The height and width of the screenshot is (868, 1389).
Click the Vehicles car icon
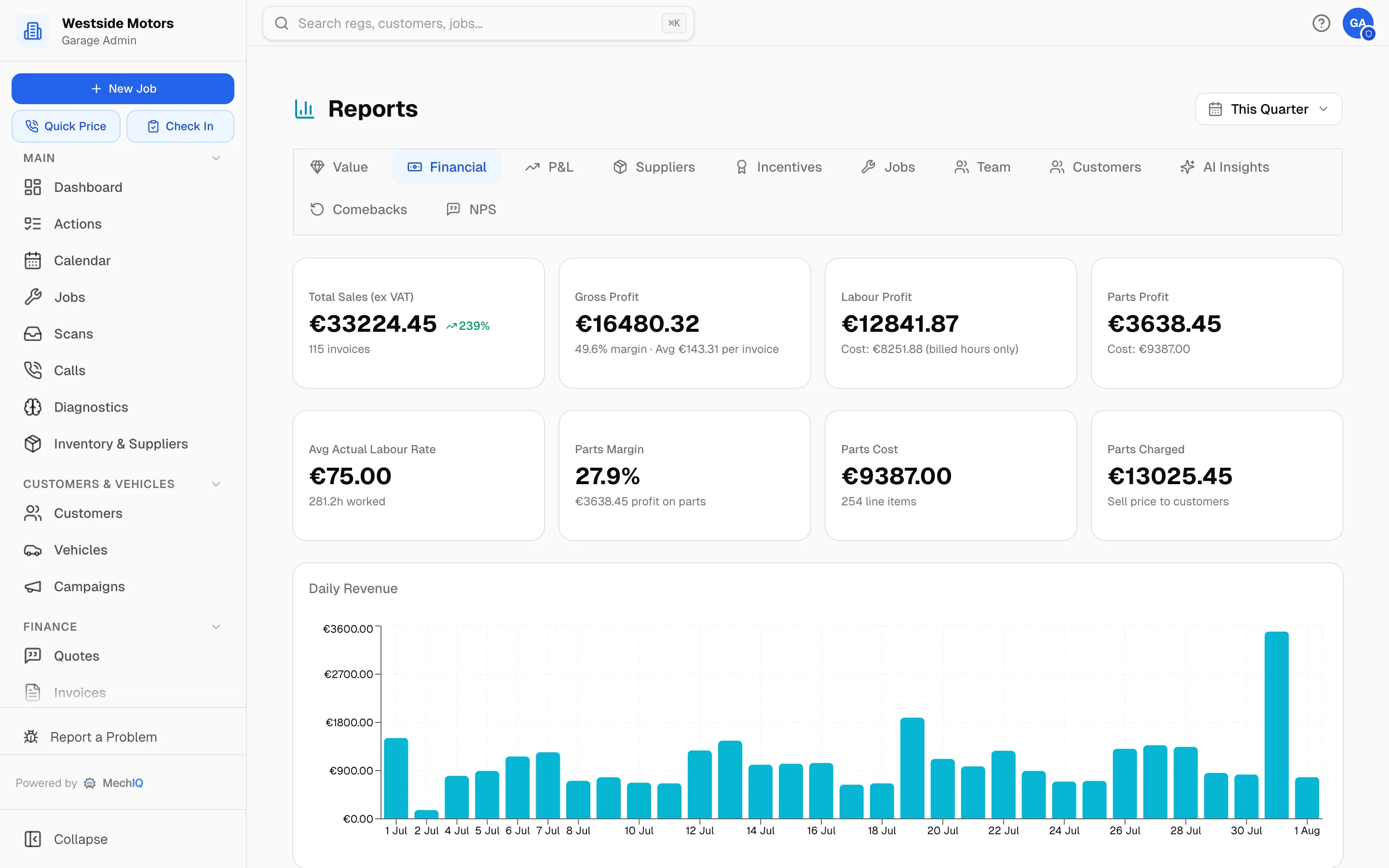[33, 550]
